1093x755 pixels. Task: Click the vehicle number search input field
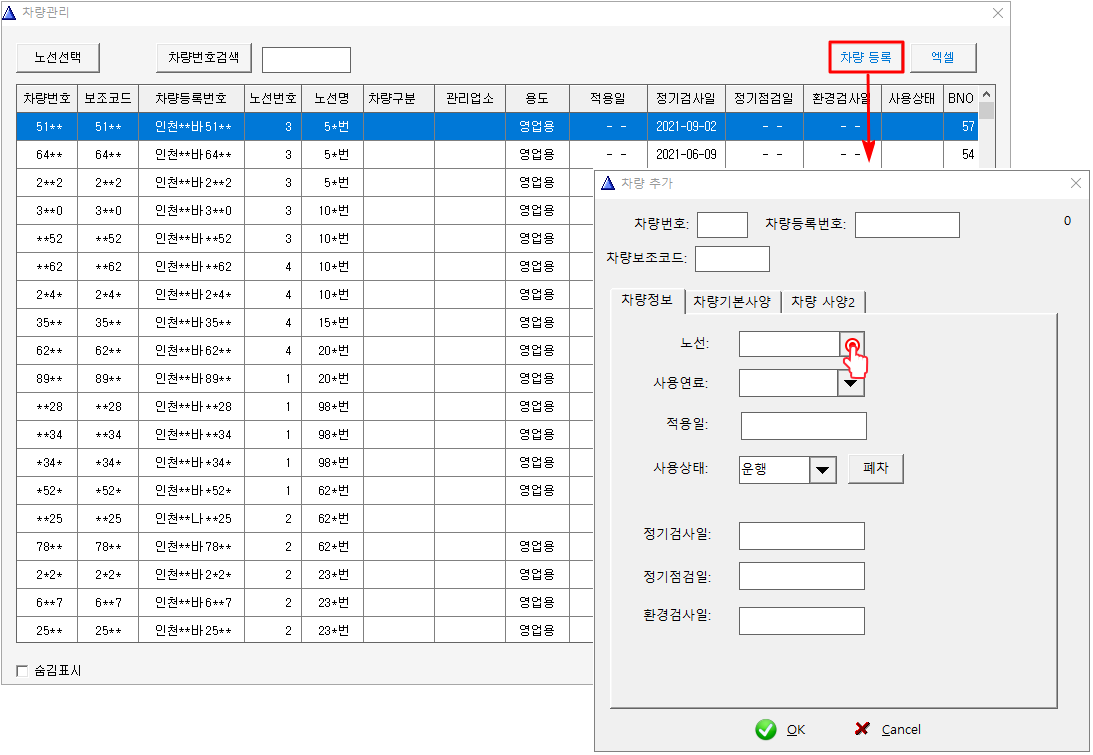pos(306,60)
